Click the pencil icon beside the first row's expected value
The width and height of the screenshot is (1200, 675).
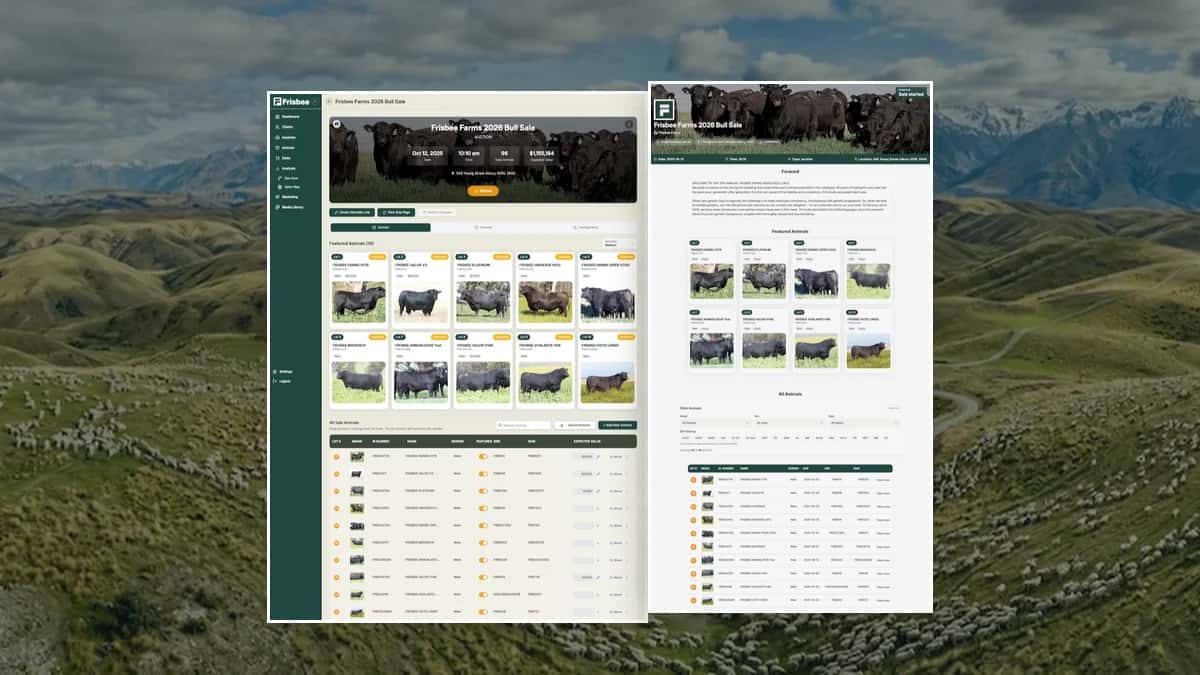click(x=598, y=457)
